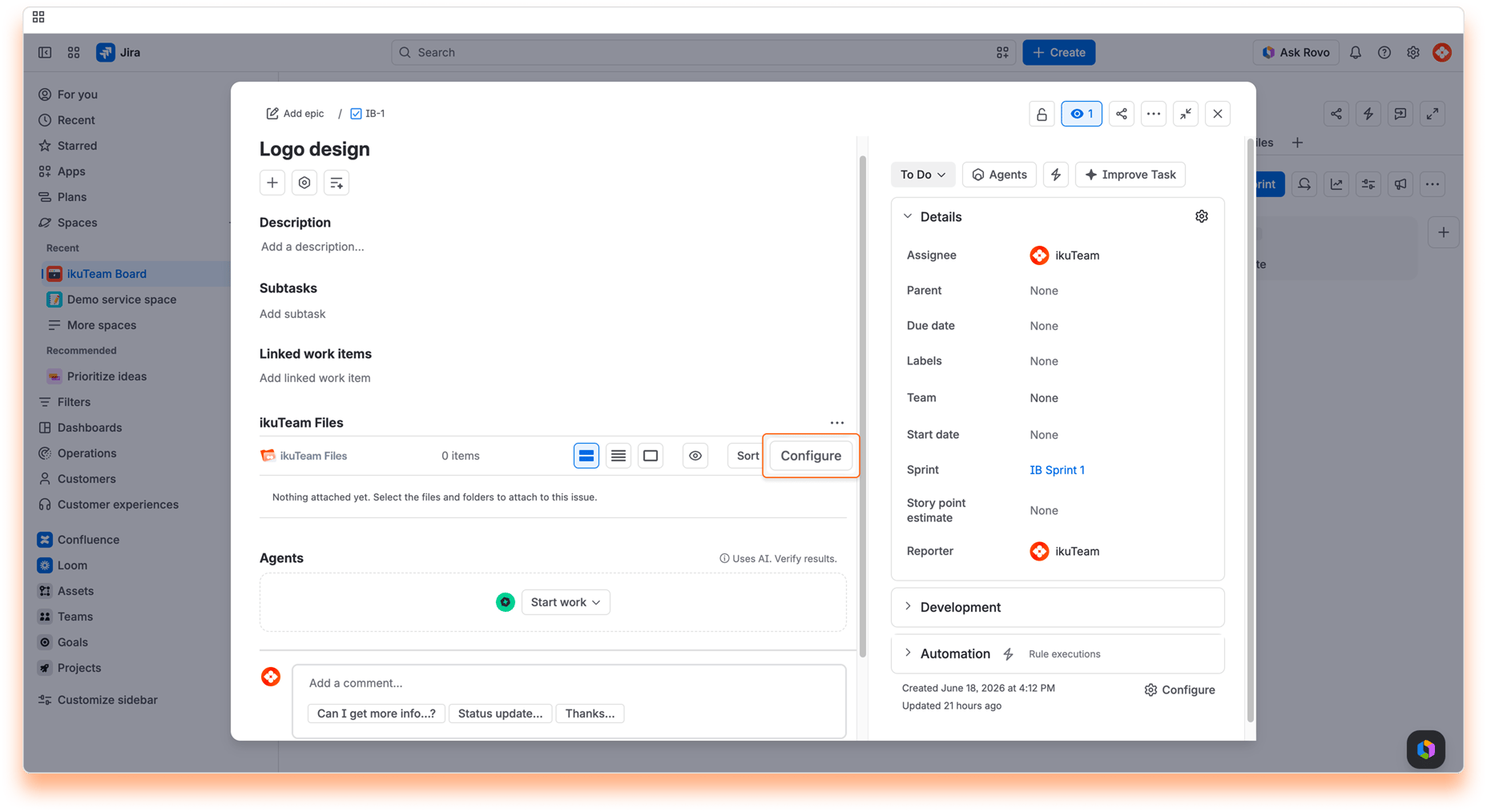Screen dimensions: 1487x812
Task: Open the Rovo chat floating icon
Action: click(1426, 750)
